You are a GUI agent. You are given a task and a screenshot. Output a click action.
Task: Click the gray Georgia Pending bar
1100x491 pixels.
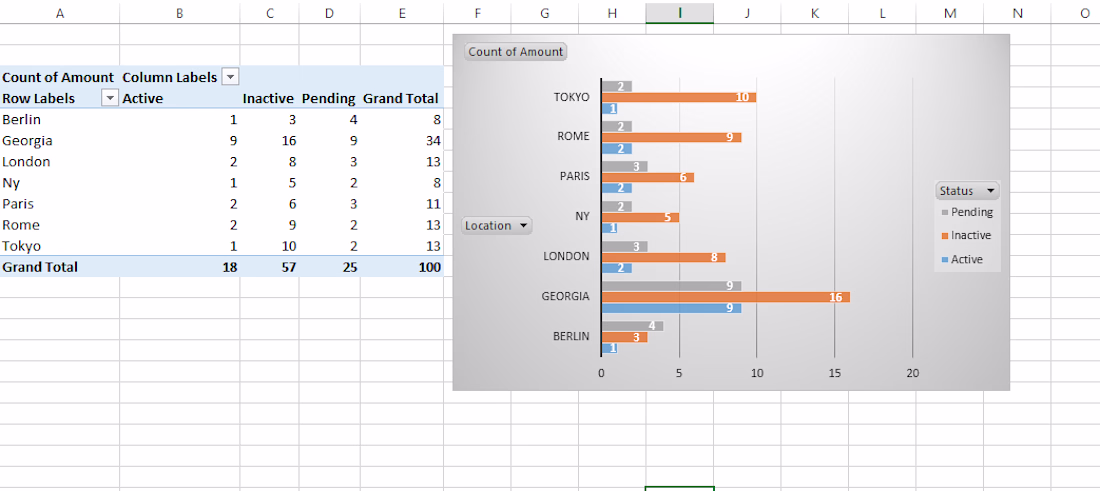671,286
